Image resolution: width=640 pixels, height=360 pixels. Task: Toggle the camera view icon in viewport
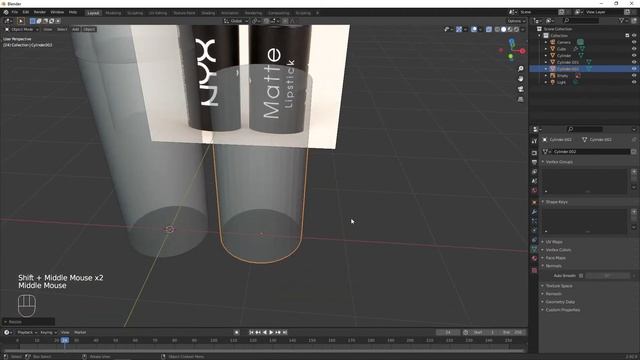pyautogui.click(x=520, y=89)
